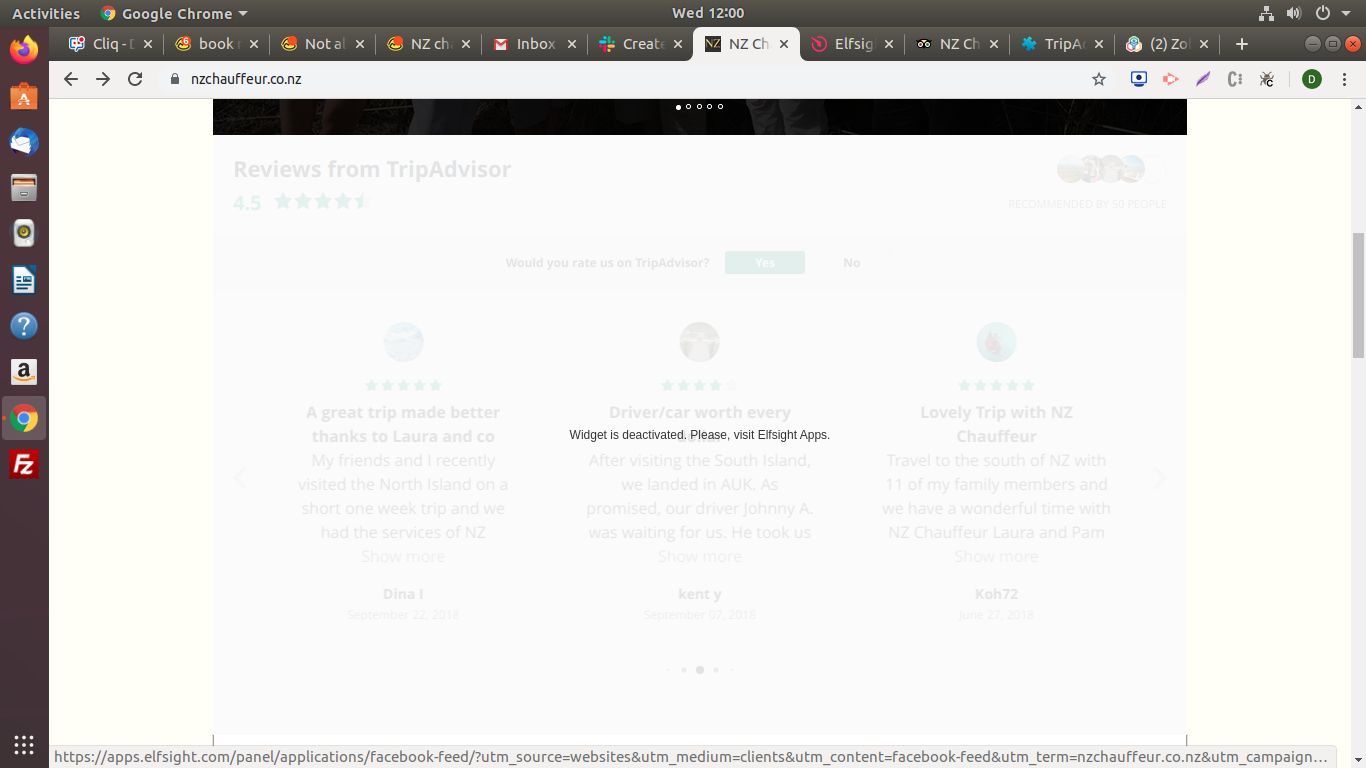
Task: Click the Activities button
Action: click(x=45, y=13)
